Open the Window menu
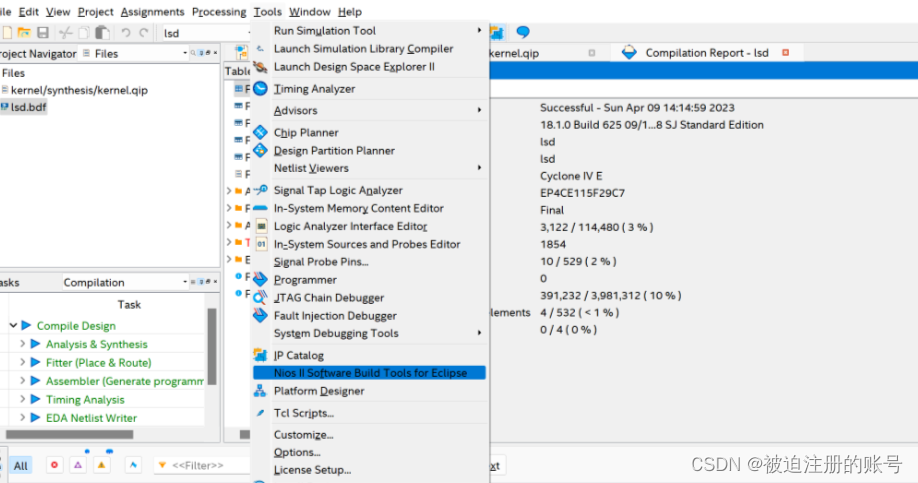Image resolution: width=918 pixels, height=483 pixels. click(x=309, y=12)
